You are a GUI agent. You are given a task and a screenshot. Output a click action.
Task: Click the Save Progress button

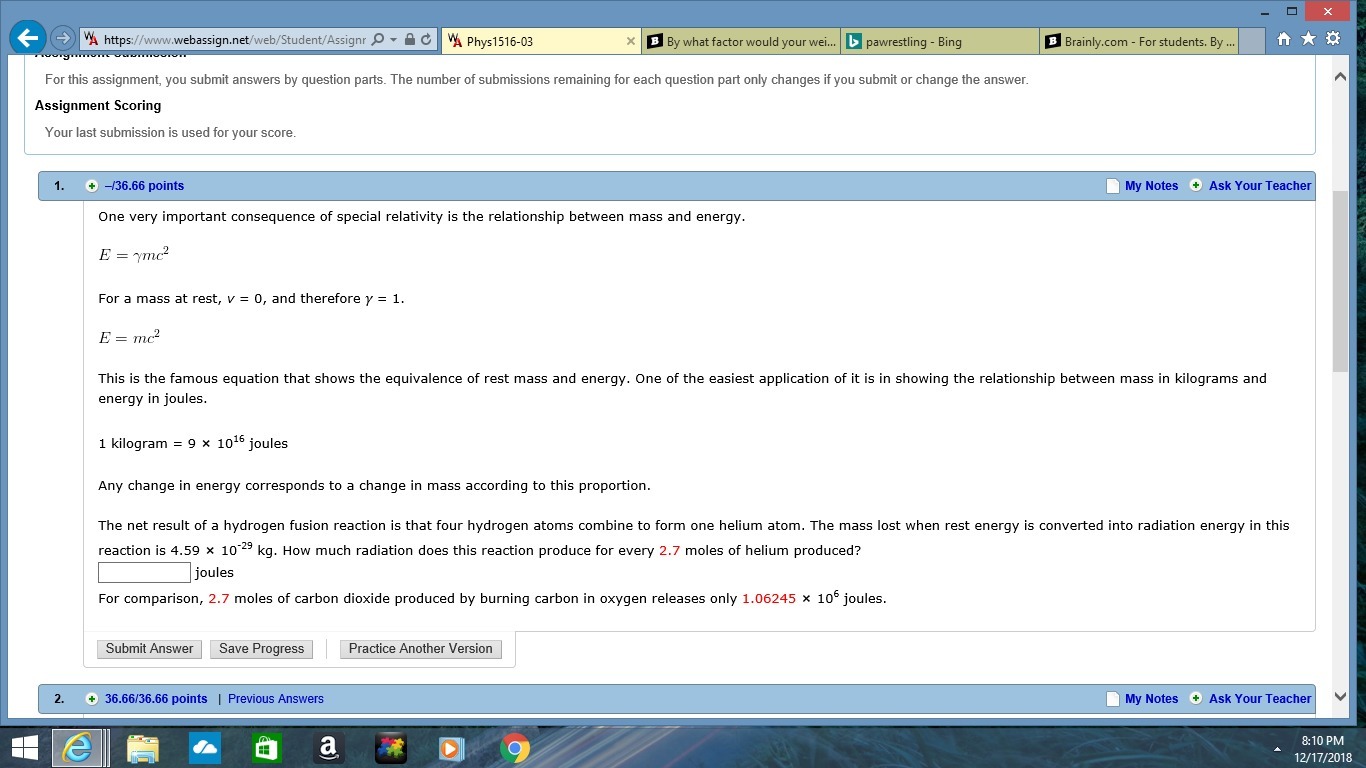[262, 649]
